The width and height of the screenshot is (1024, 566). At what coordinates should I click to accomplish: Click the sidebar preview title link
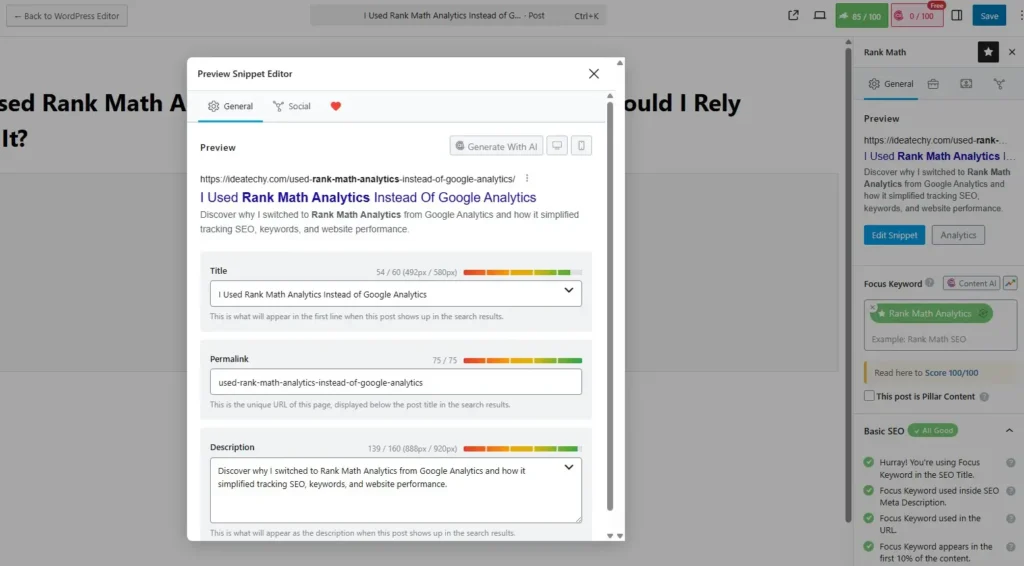[x=939, y=156]
